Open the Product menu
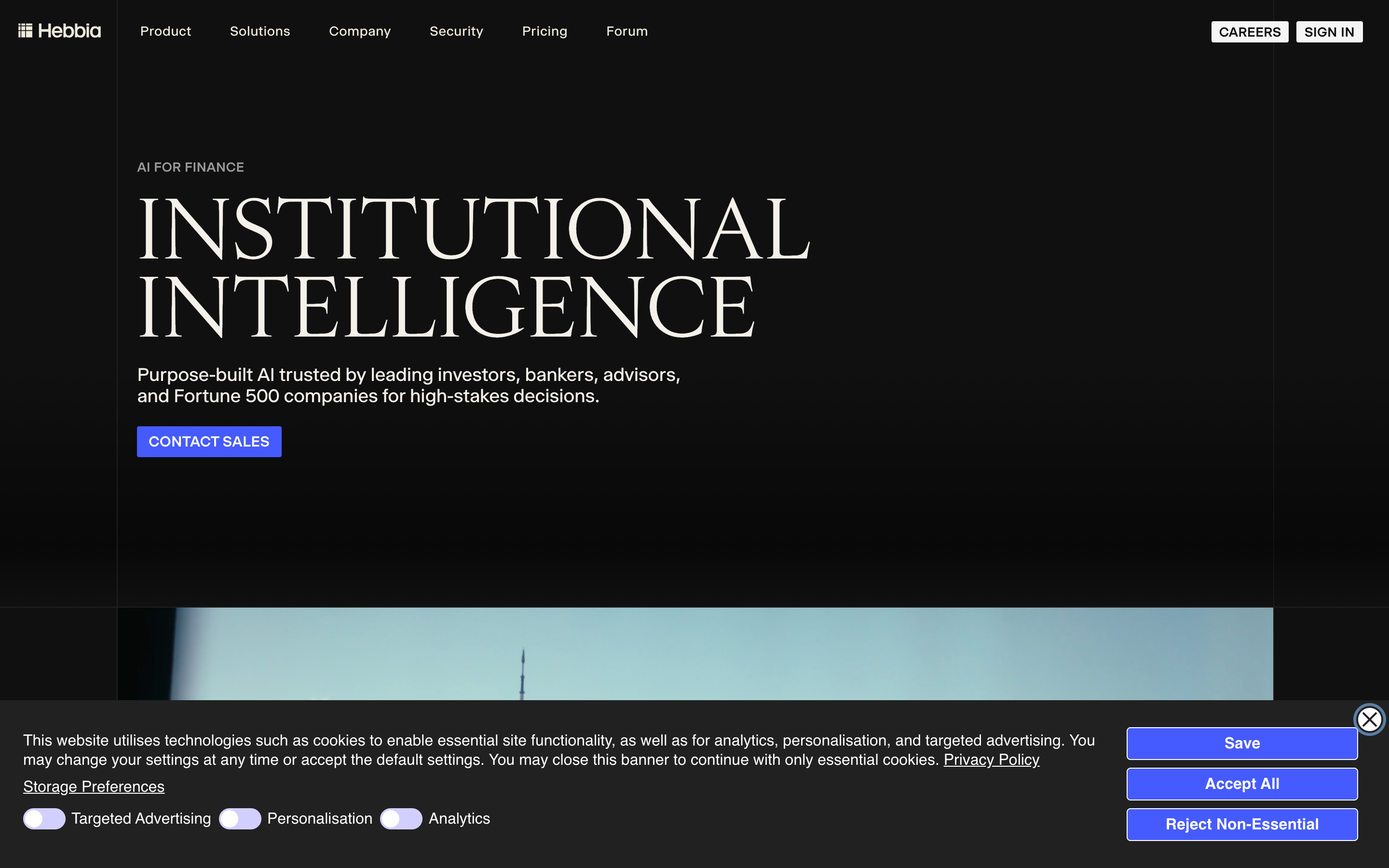The height and width of the screenshot is (868, 1389). pos(165,31)
